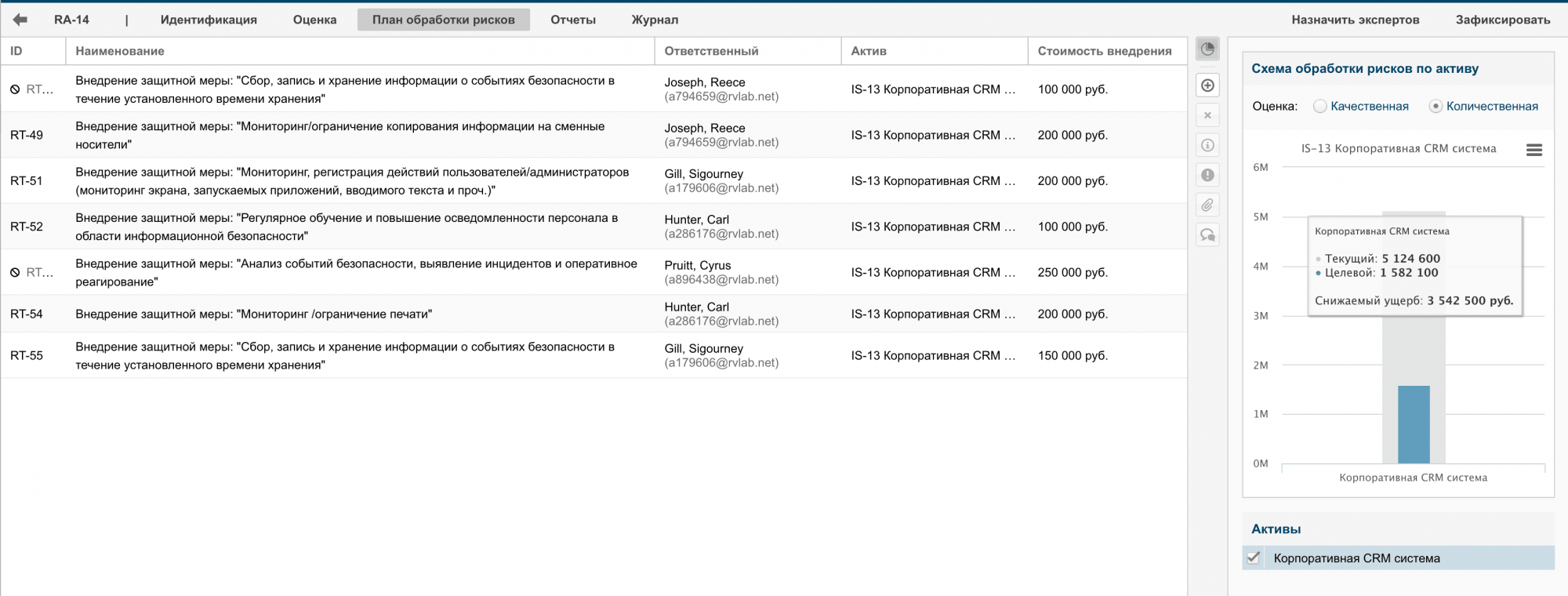Select the План обработки рисков tab

444,20
